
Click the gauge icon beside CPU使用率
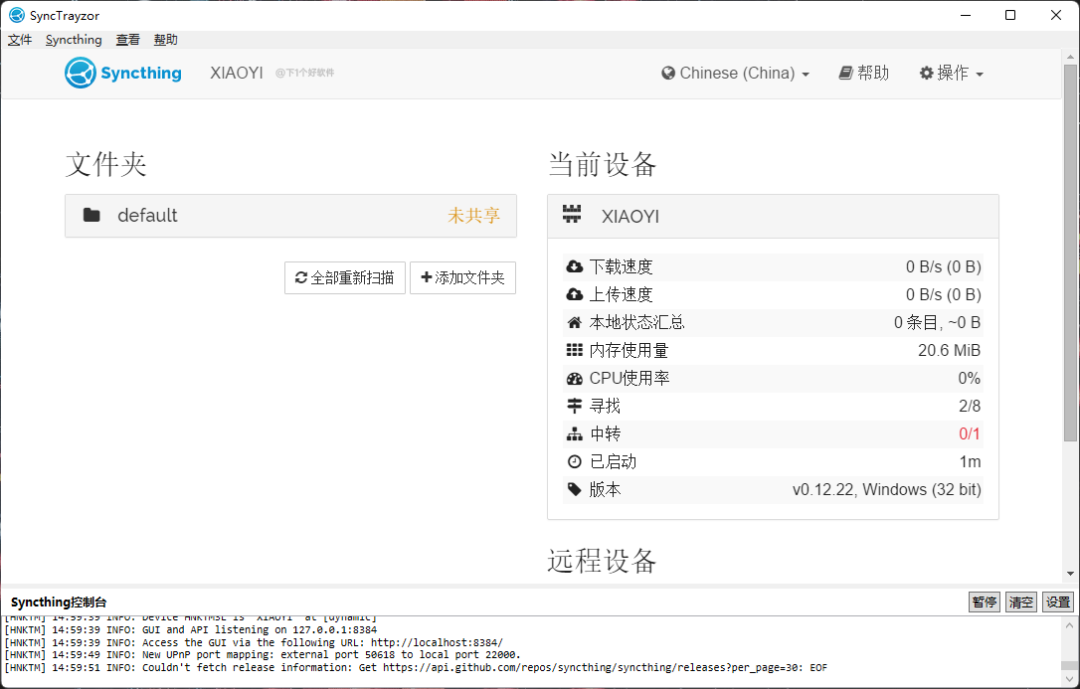pyautogui.click(x=575, y=378)
